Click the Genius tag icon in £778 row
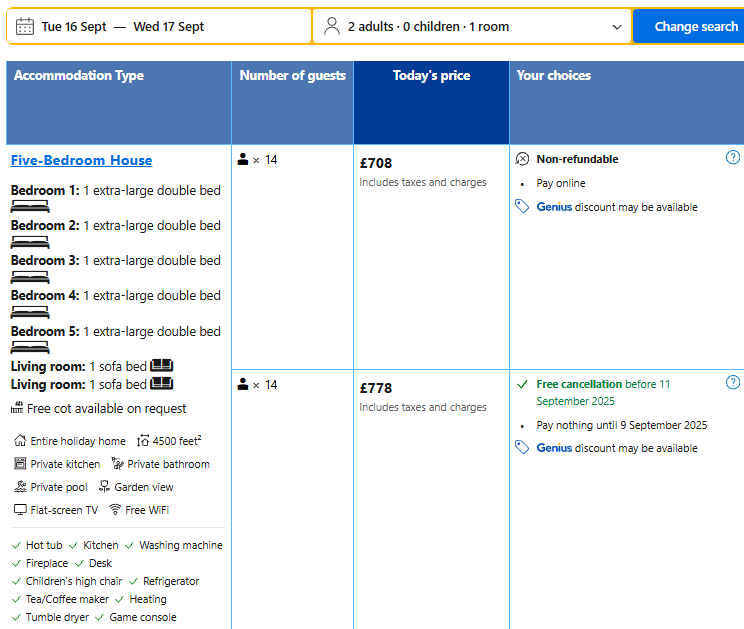744x629 pixels. pyautogui.click(x=522, y=448)
